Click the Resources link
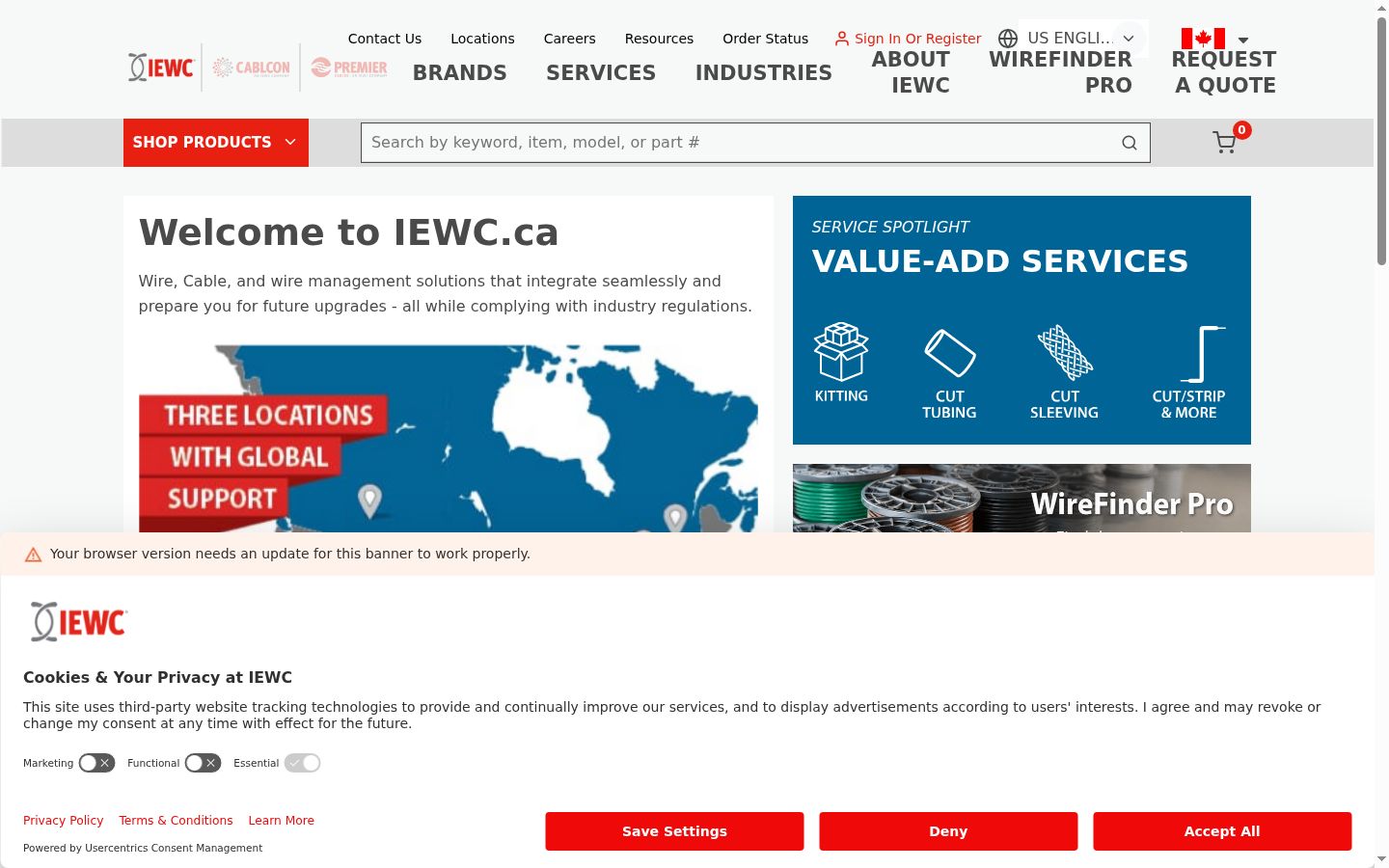The width and height of the screenshot is (1389, 868). click(x=659, y=39)
